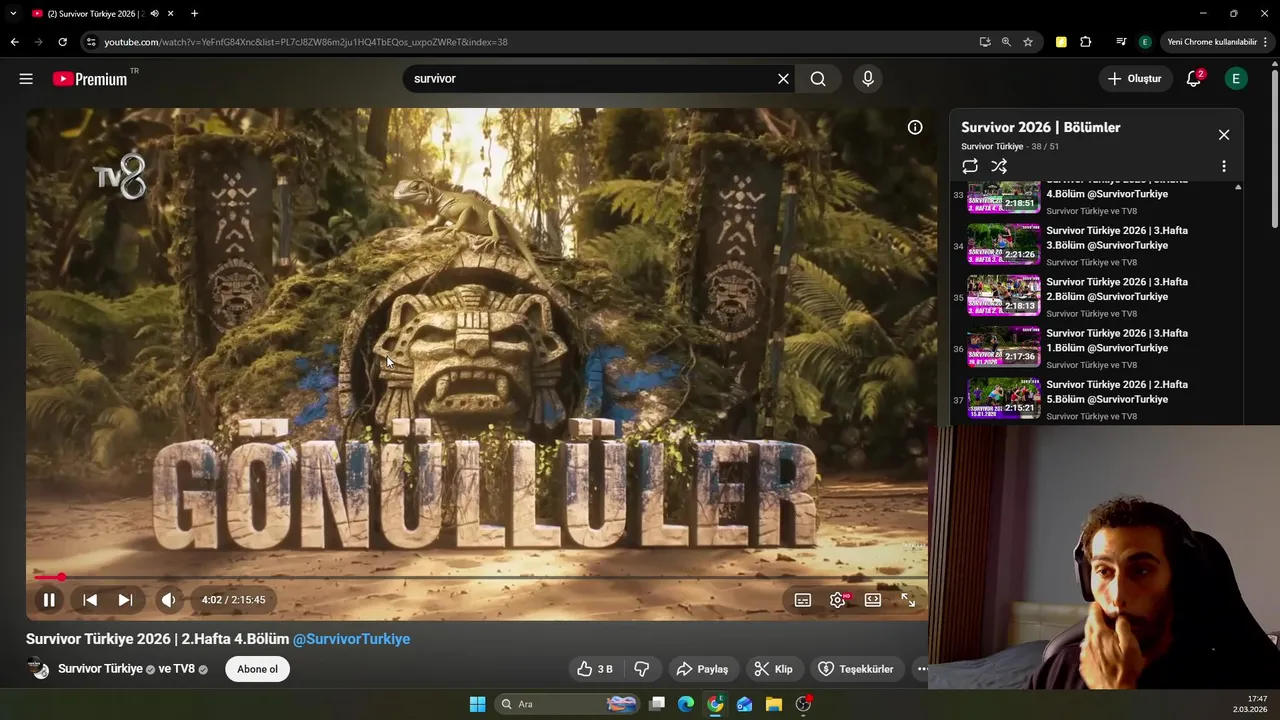Open the Chrome extensions puzzle icon

1086,42
